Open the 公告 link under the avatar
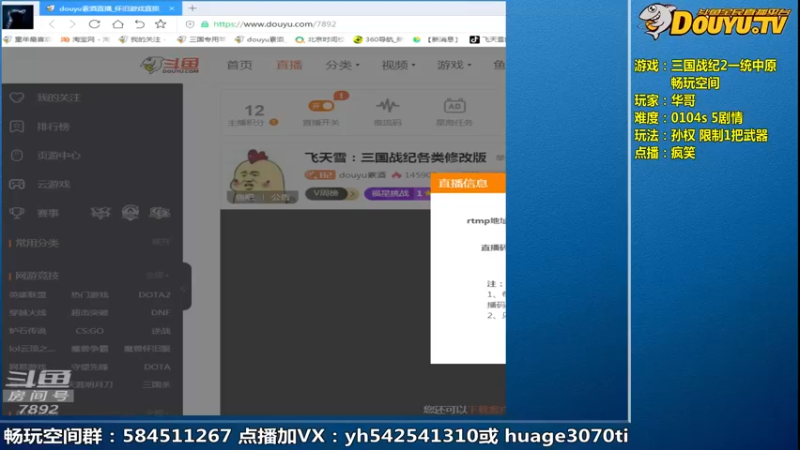Image resolution: width=800 pixels, height=450 pixels. tap(280, 197)
